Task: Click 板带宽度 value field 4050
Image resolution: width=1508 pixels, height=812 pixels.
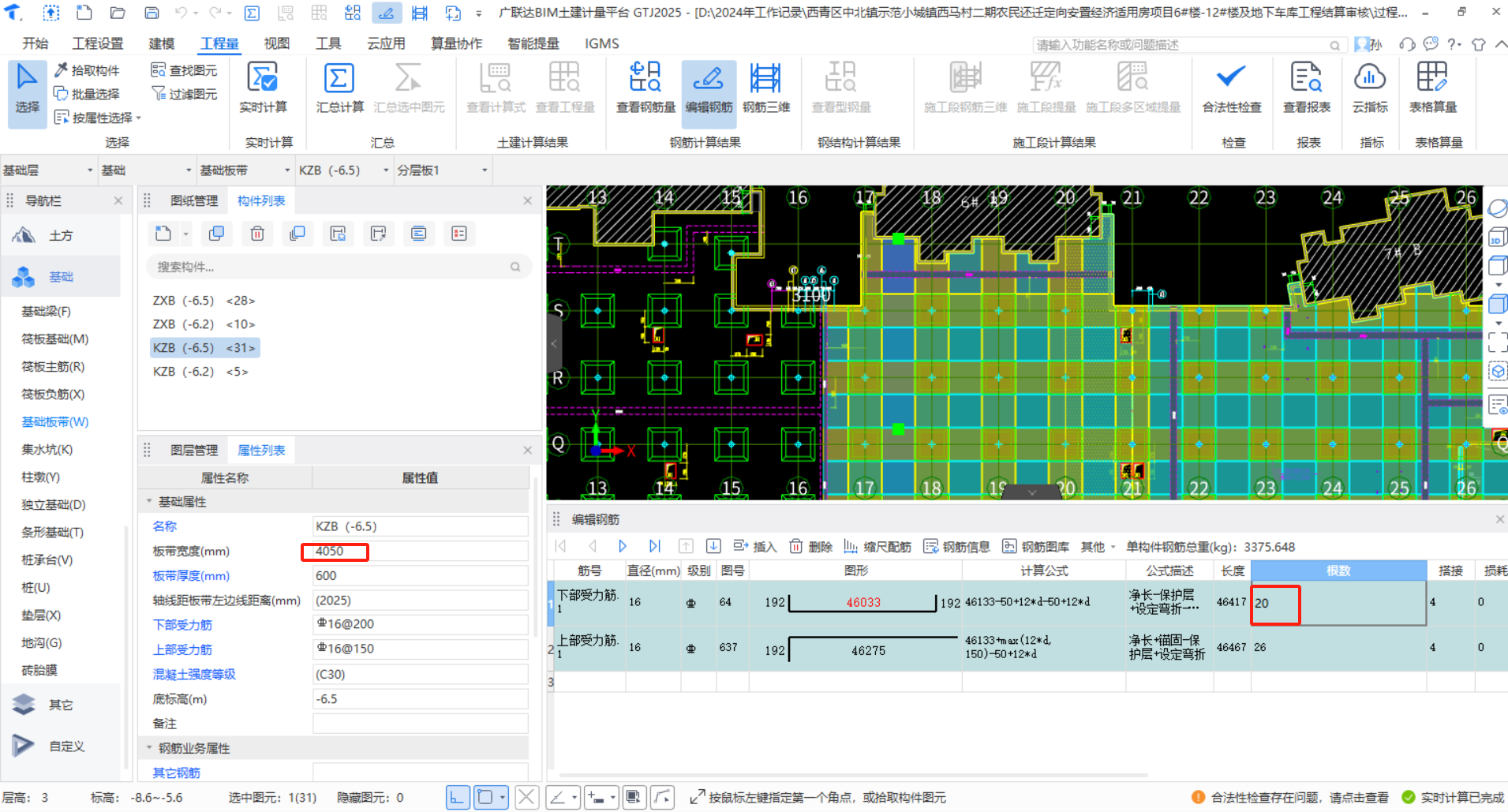Action: pyautogui.click(x=421, y=551)
